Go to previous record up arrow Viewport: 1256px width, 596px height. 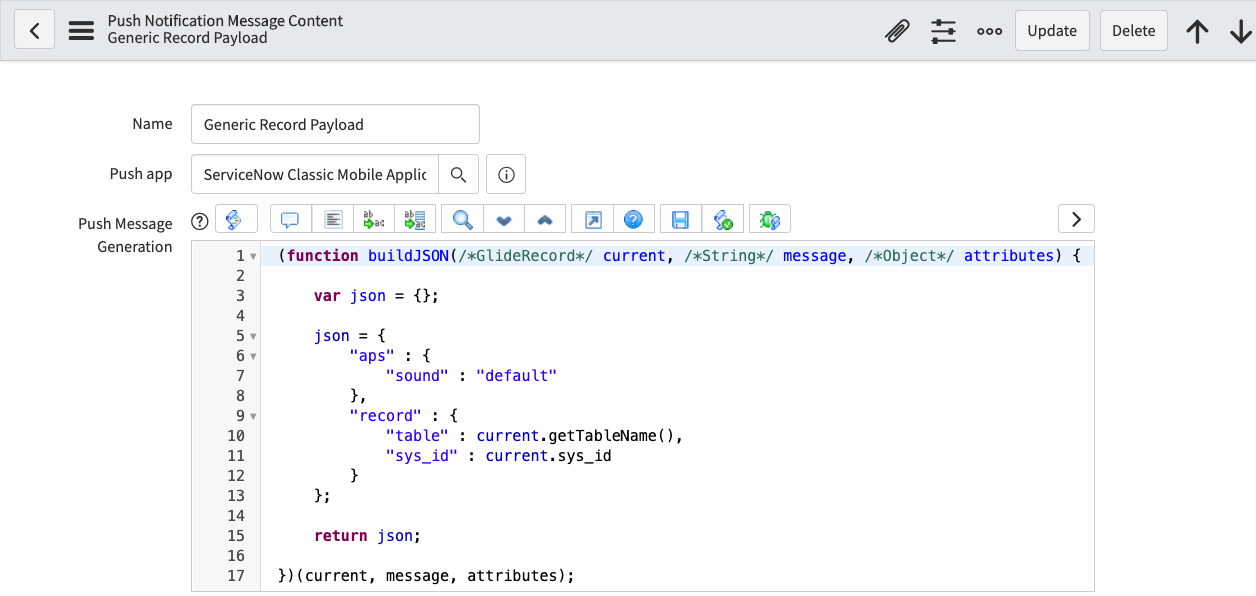click(1197, 31)
